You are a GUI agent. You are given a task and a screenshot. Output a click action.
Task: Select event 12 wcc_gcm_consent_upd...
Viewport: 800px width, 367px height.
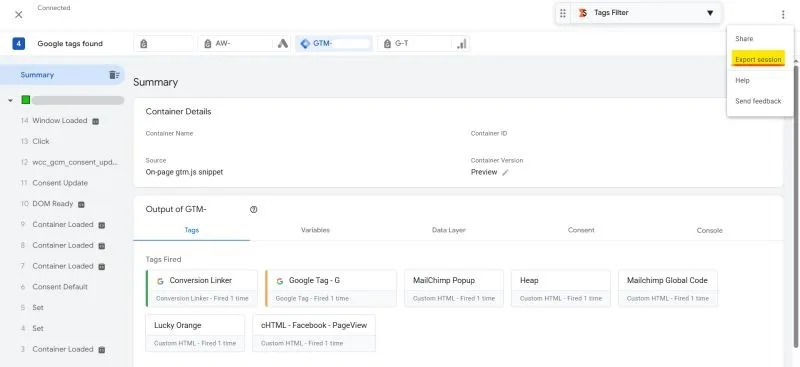tap(69, 162)
